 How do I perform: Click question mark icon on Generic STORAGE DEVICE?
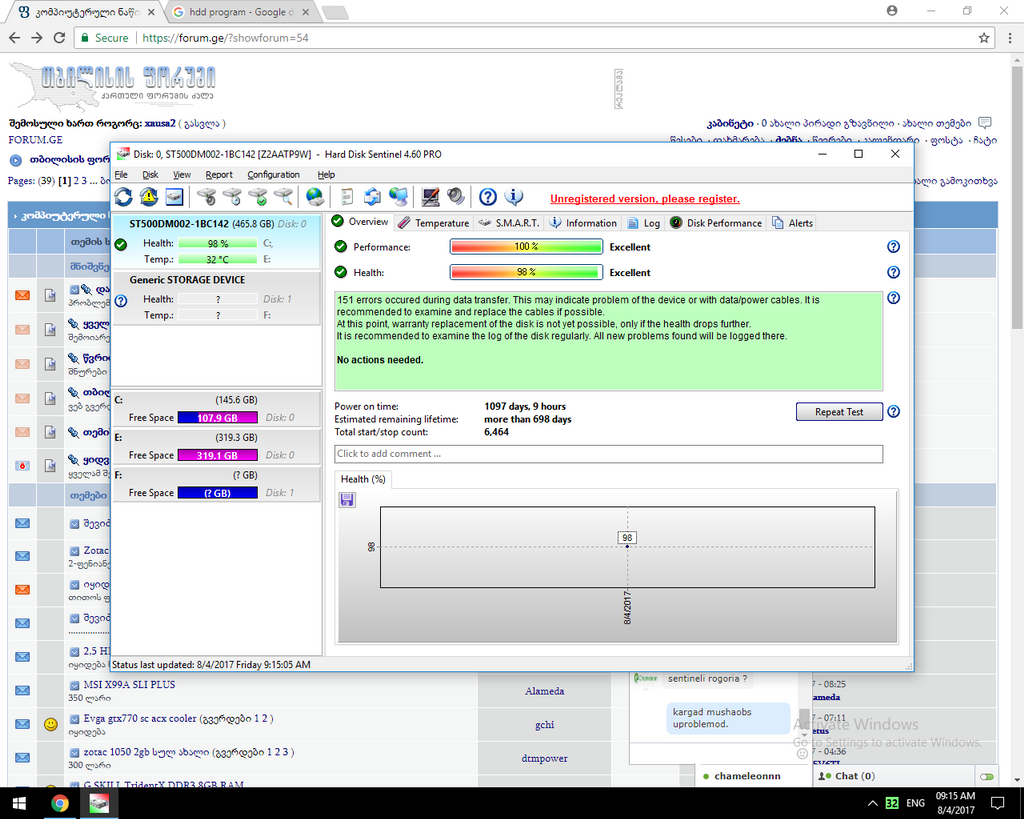(121, 301)
